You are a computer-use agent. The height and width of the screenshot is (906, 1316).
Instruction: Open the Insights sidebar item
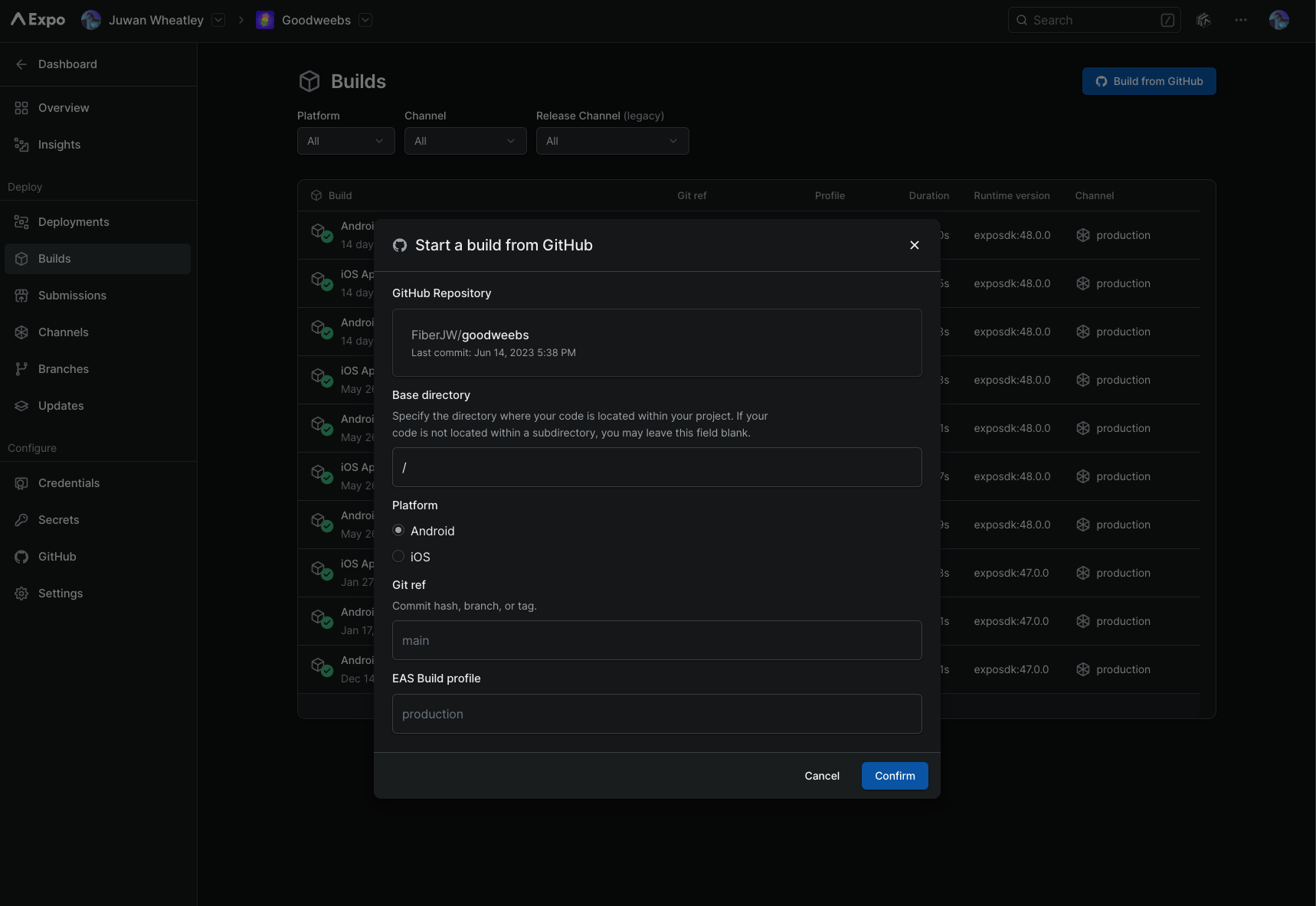click(x=98, y=145)
